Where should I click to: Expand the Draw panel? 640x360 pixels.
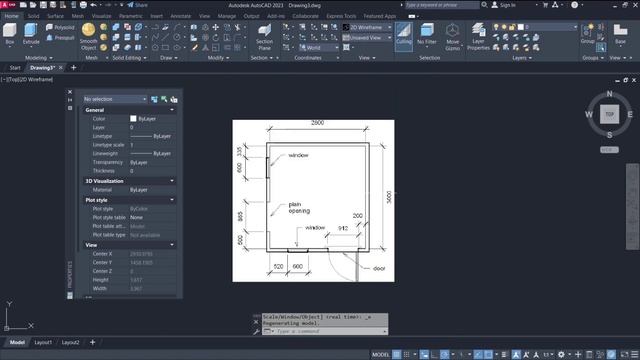click(169, 58)
